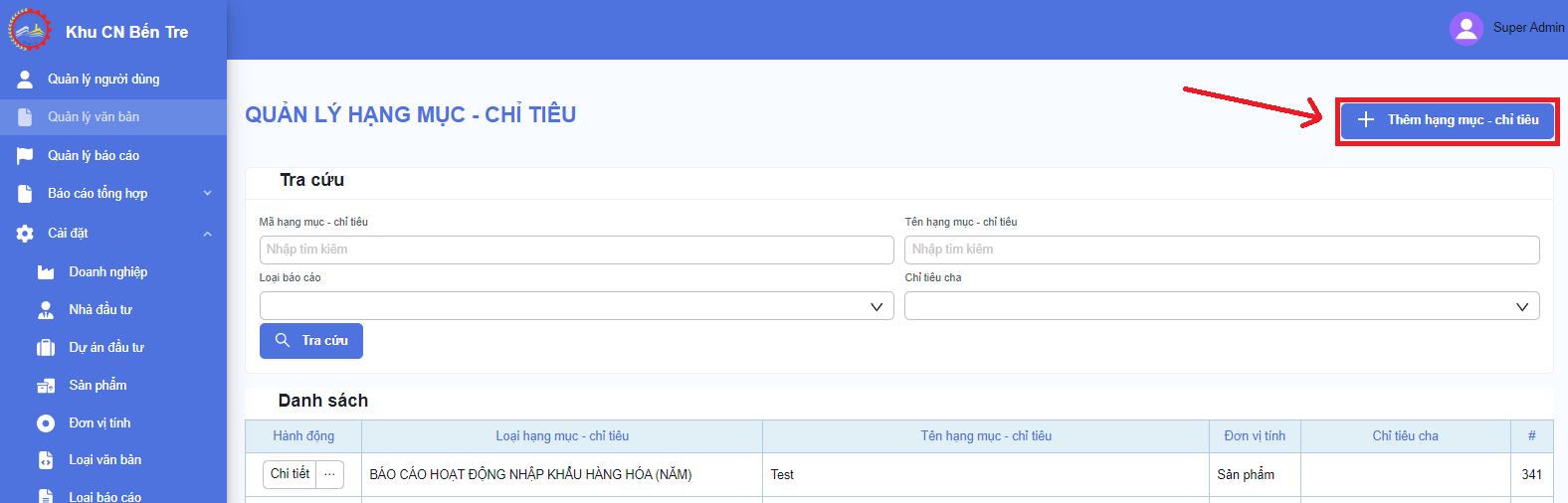Image resolution: width=1568 pixels, height=503 pixels.
Task: Collapse the Cài đặt submenu chevron
Action: [x=207, y=234]
